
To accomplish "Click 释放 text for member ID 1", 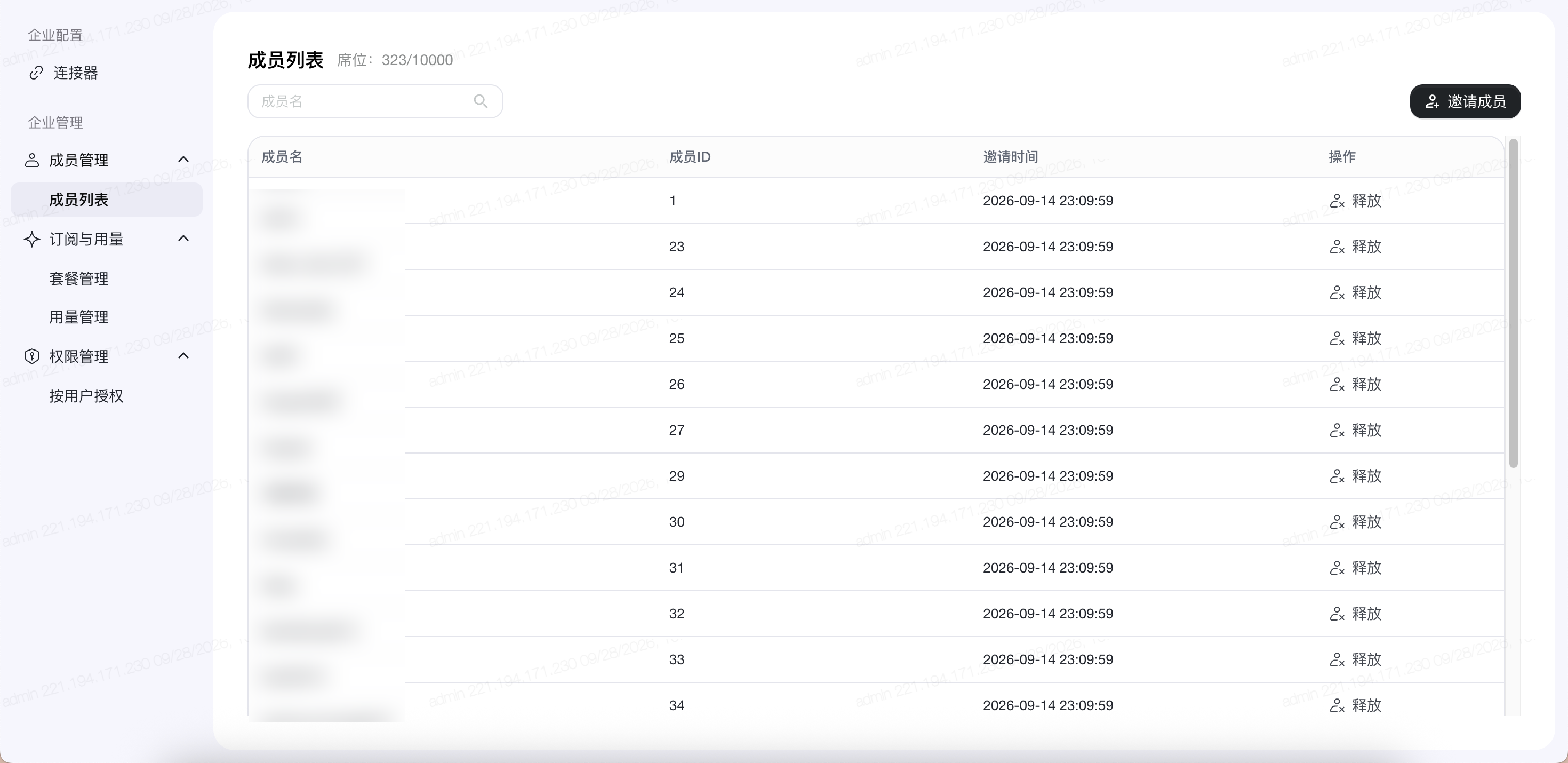I will click(x=1366, y=200).
